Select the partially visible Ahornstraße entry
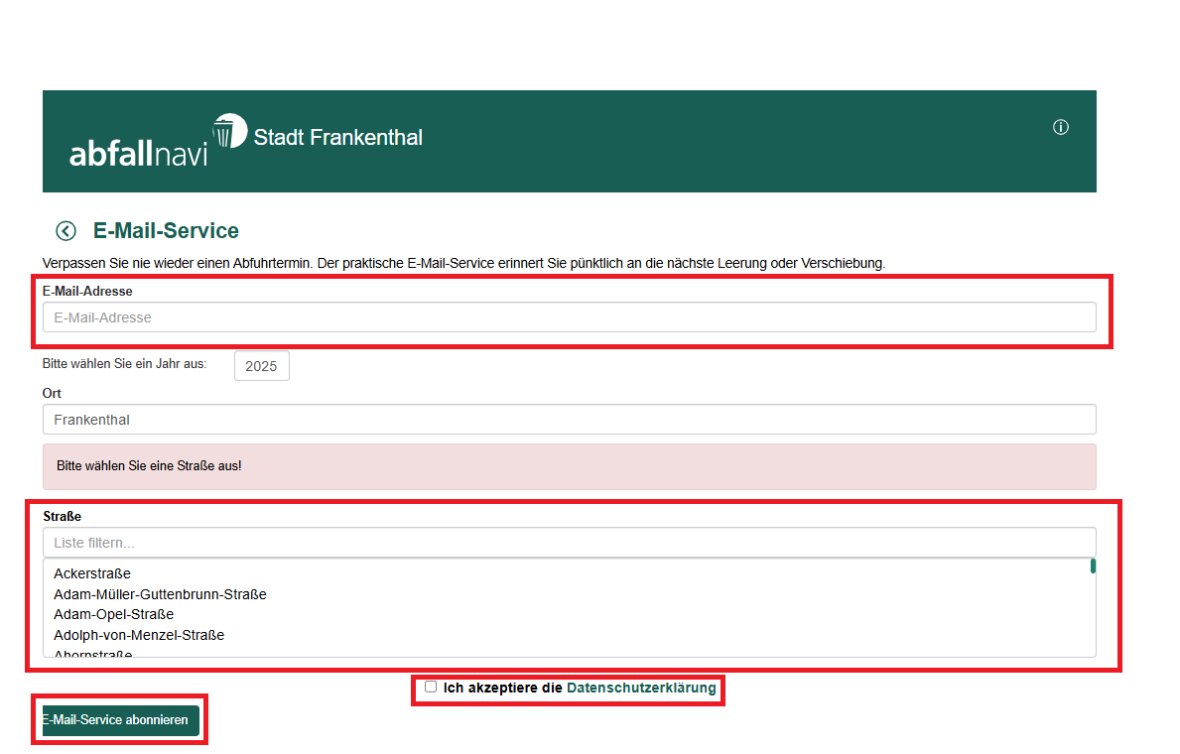1180x754 pixels. [92, 654]
